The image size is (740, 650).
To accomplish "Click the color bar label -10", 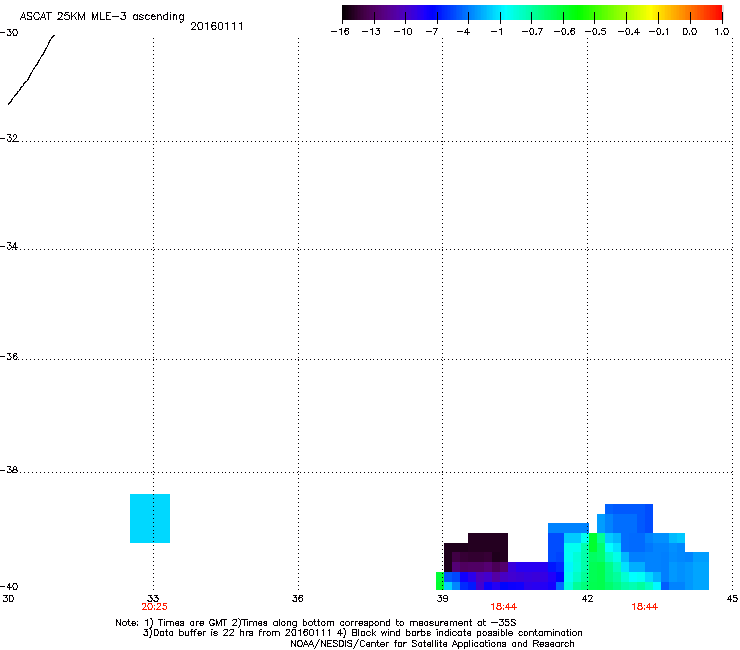I will 403,32.
